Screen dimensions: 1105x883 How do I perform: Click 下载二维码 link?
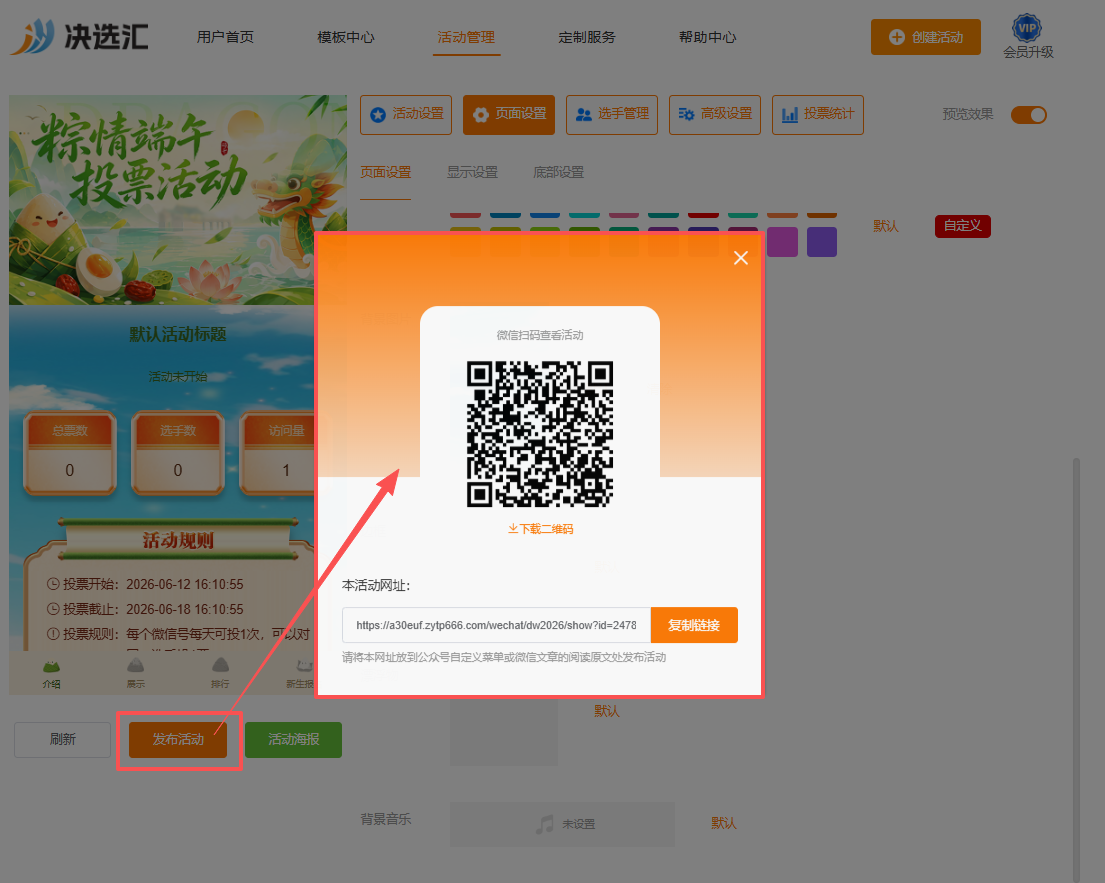click(x=541, y=529)
